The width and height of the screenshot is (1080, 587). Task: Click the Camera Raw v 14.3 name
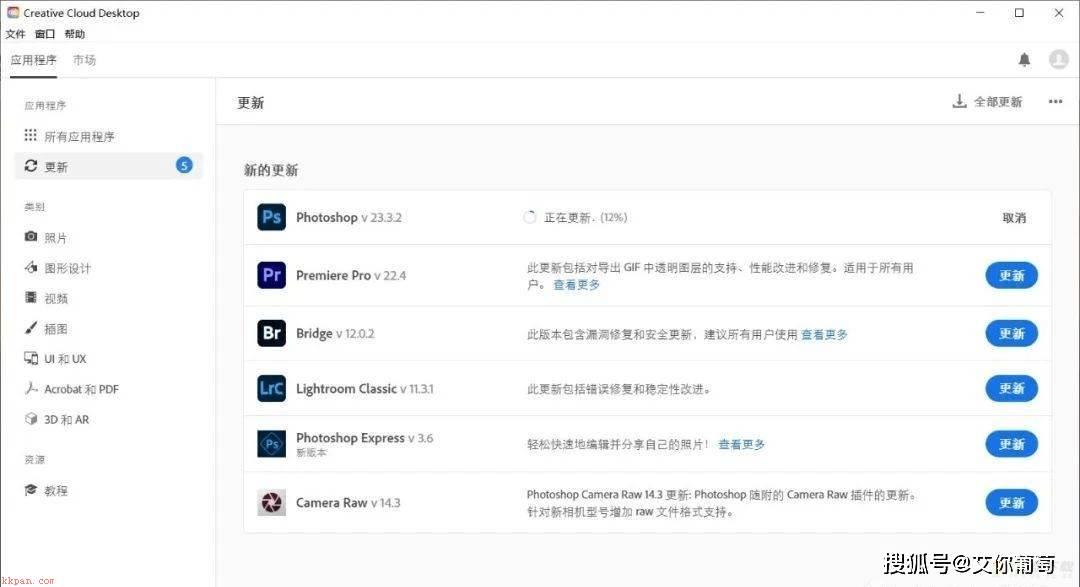pos(349,503)
